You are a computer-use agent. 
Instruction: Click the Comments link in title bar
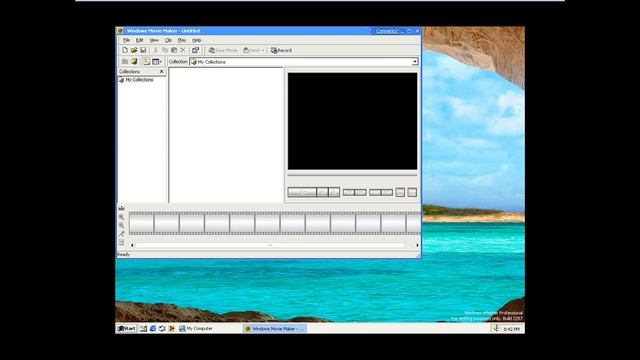(x=386, y=31)
